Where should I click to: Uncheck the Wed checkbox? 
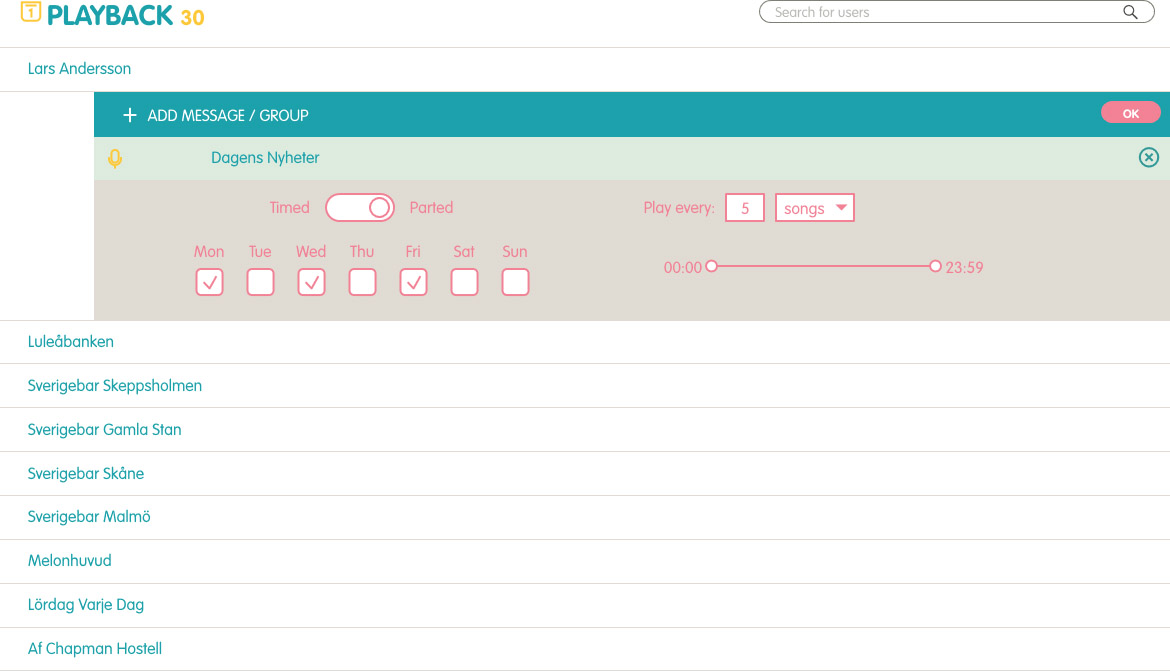[x=311, y=282]
